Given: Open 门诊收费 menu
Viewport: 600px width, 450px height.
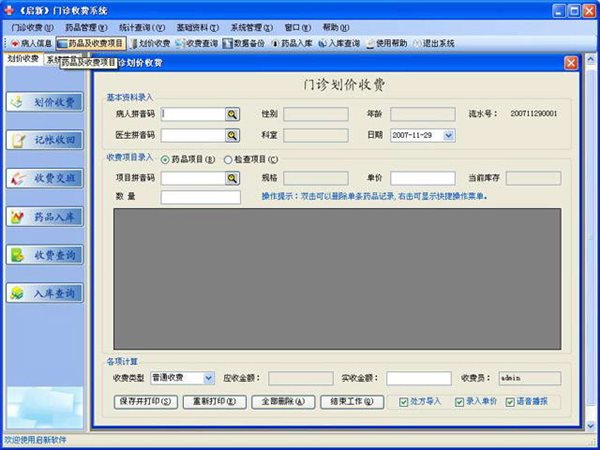Looking at the screenshot, I should (x=32, y=28).
